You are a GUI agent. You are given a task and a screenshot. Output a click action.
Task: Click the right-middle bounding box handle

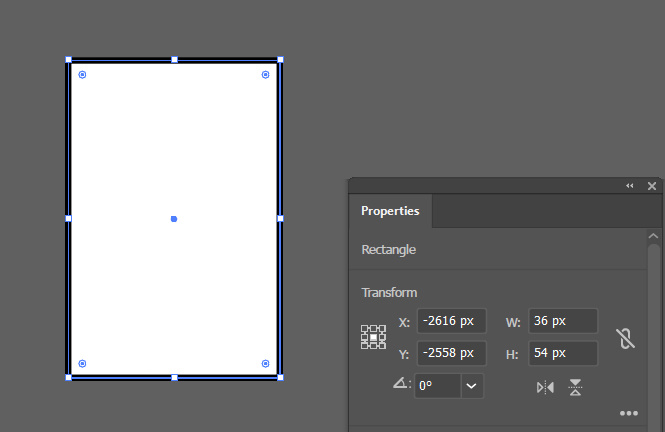pyautogui.click(x=280, y=218)
